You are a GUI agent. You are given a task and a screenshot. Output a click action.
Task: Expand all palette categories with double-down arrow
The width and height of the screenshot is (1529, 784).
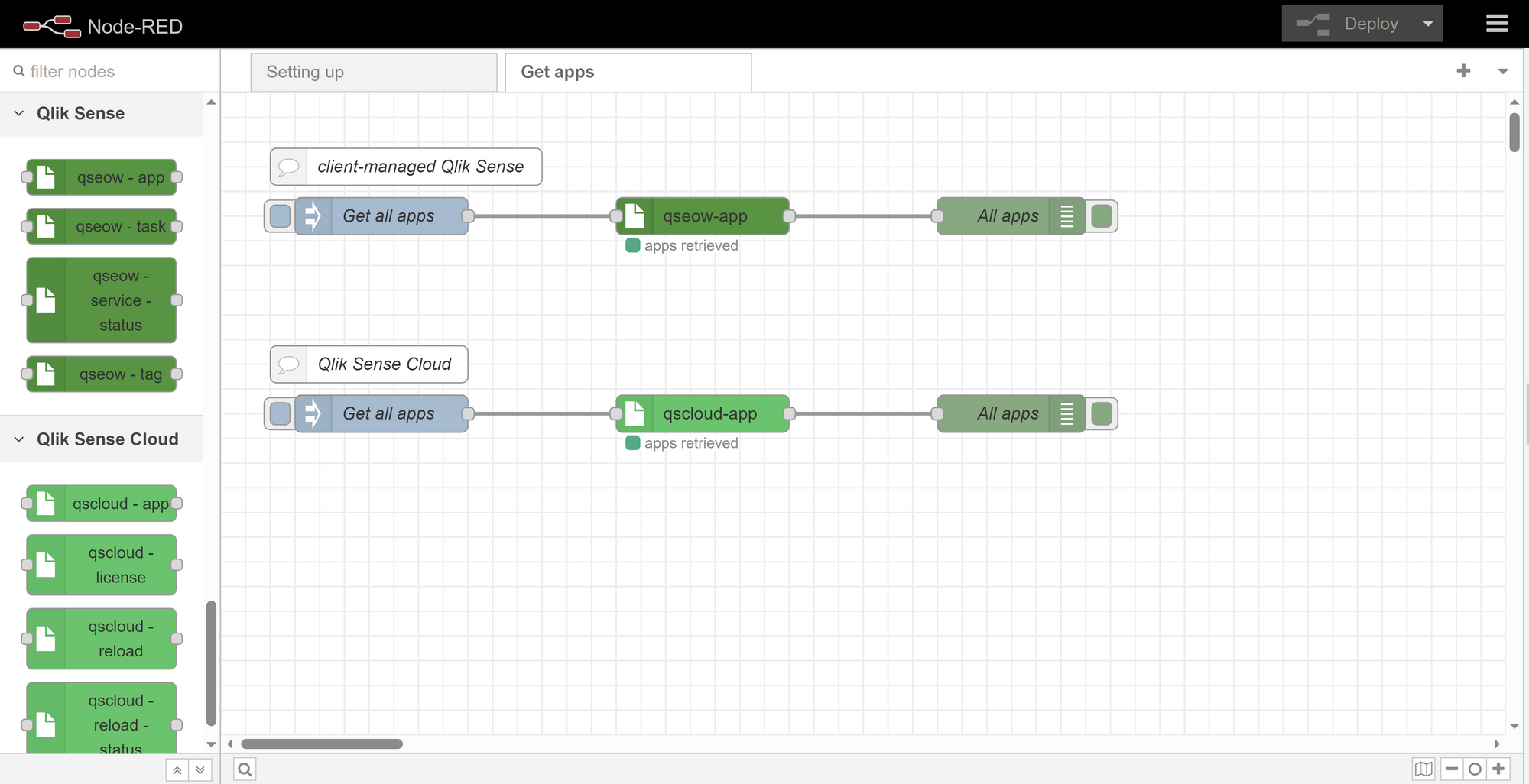(200, 770)
